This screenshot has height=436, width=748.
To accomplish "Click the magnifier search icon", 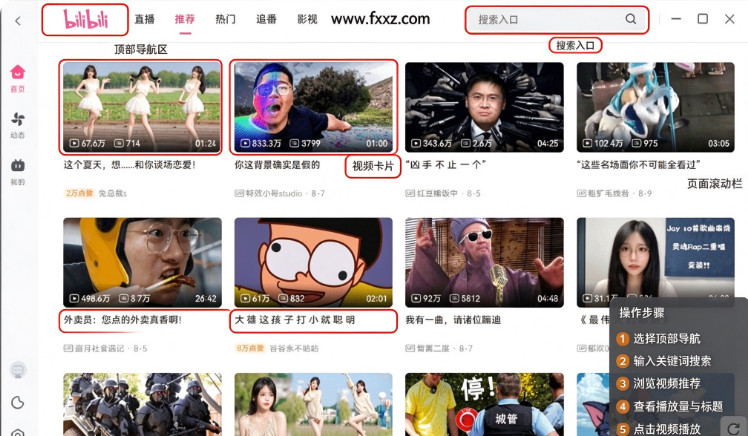I will (x=631, y=19).
